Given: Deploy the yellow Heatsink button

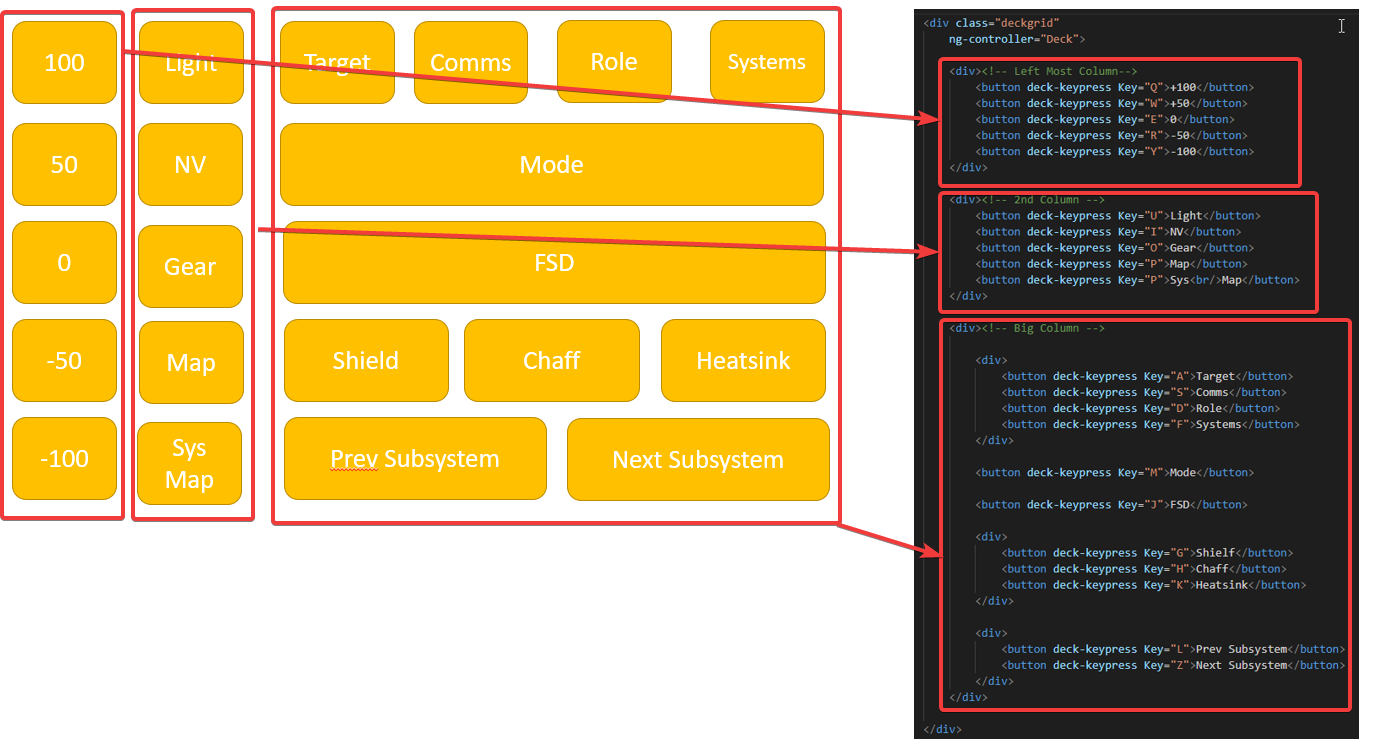Looking at the screenshot, I should pyautogui.click(x=743, y=360).
